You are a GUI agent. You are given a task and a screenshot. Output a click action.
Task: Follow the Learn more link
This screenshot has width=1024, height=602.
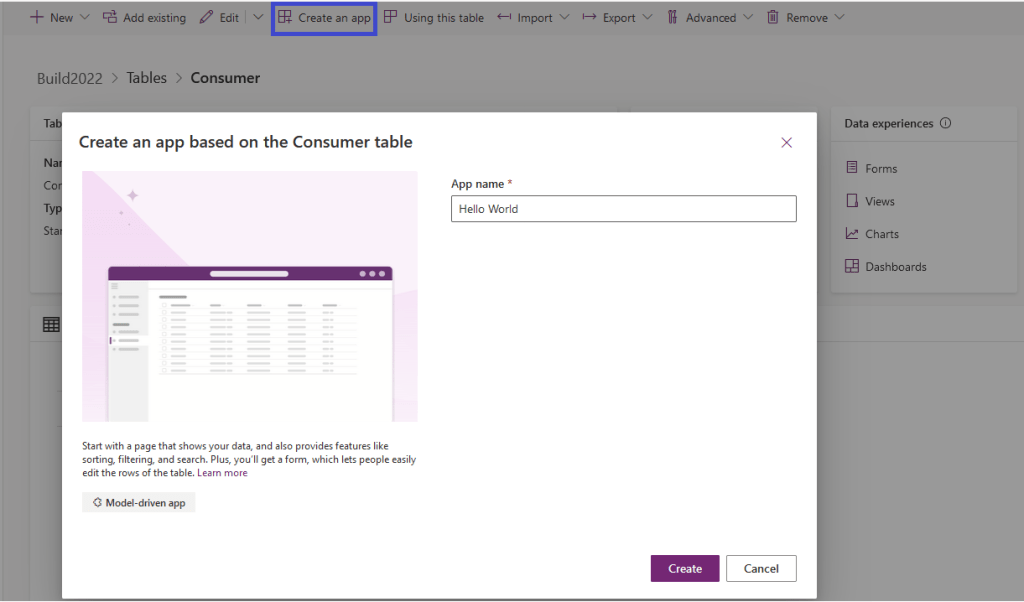coord(222,473)
